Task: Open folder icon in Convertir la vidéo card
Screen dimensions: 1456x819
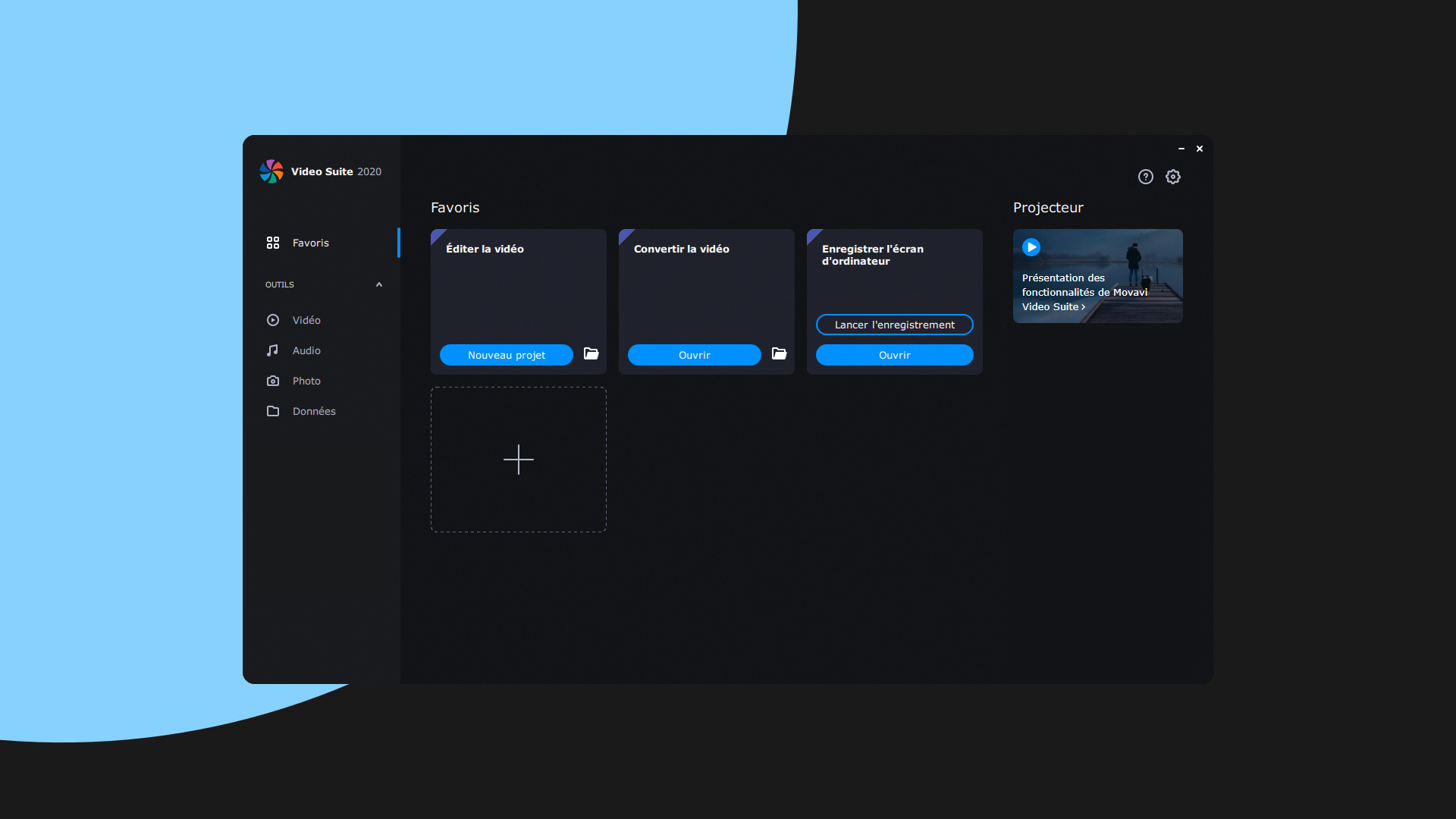Action: click(x=779, y=354)
